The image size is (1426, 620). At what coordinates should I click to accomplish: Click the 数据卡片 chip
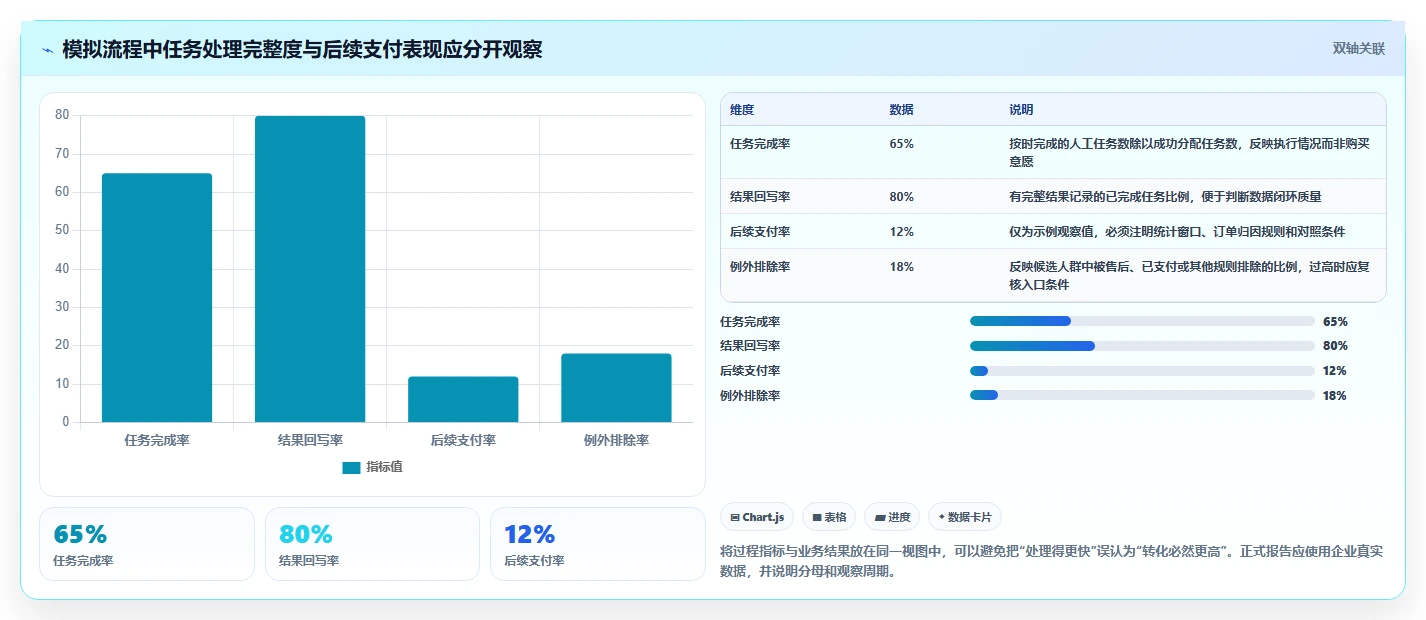[x=965, y=517]
